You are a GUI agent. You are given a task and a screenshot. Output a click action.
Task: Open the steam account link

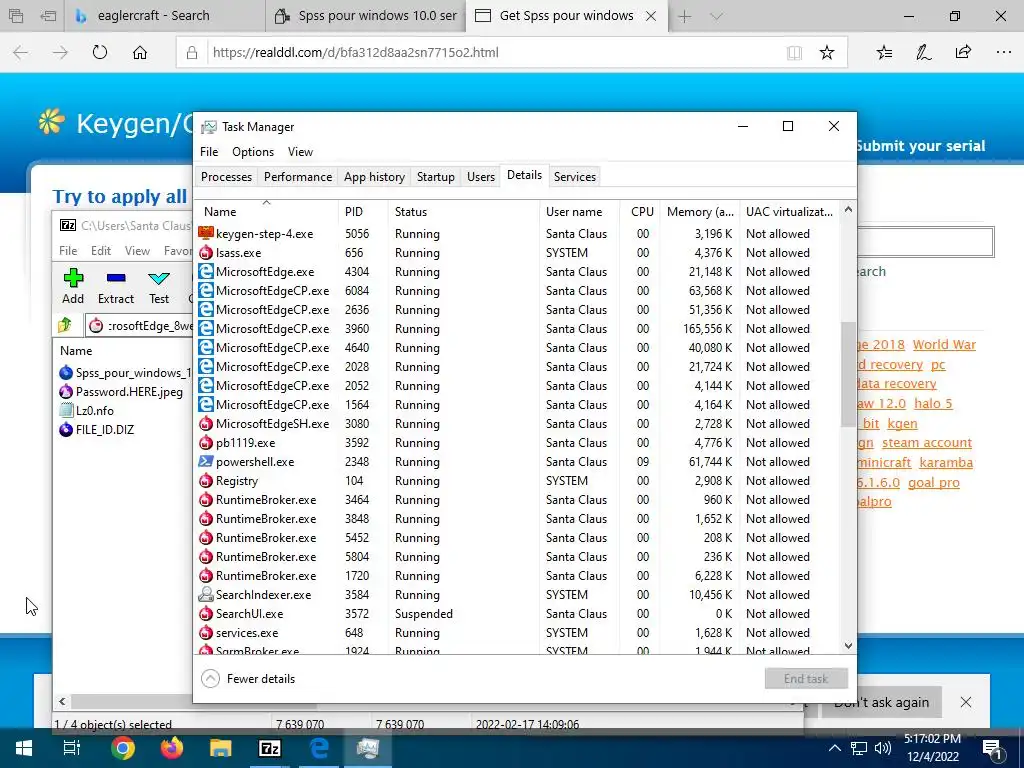pyautogui.click(x=927, y=443)
